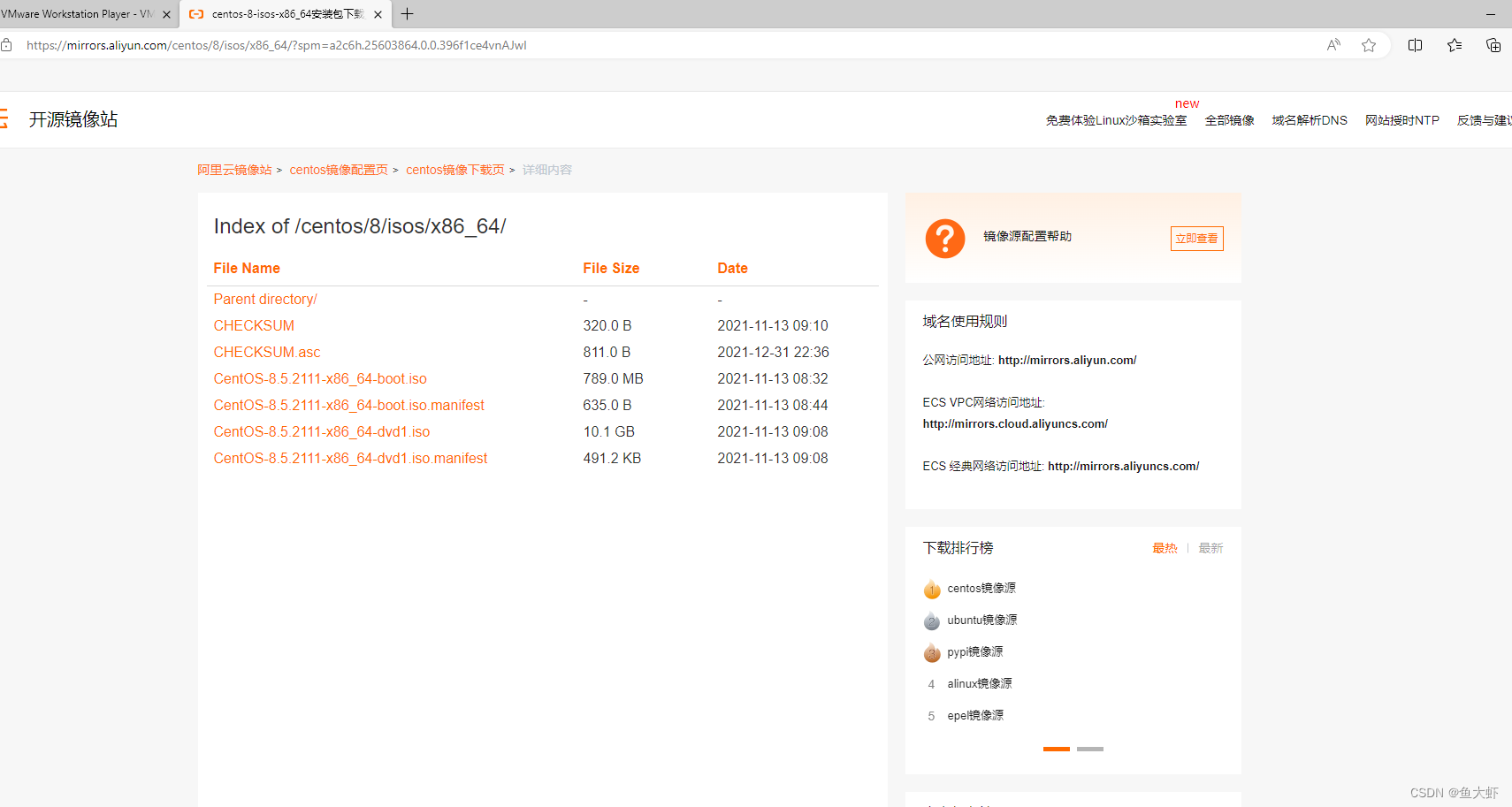Open centos镜像源 in ranking list
The width and height of the screenshot is (1512, 807).
(x=981, y=589)
